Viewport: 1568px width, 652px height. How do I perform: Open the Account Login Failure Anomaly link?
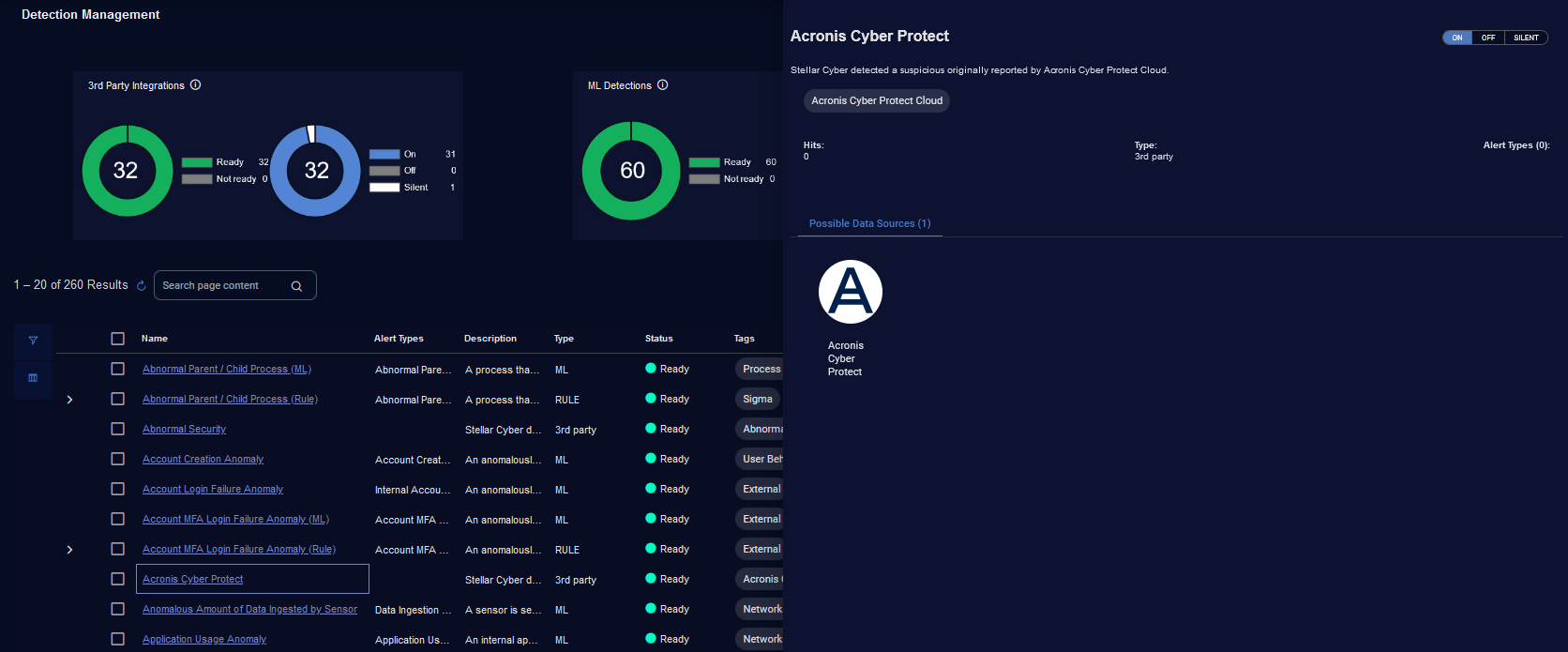point(213,489)
